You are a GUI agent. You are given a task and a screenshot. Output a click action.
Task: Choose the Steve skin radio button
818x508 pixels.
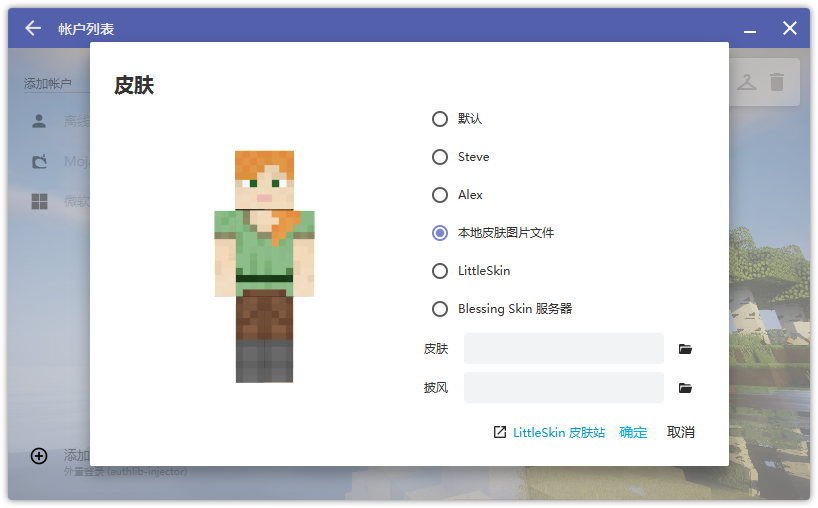point(440,157)
